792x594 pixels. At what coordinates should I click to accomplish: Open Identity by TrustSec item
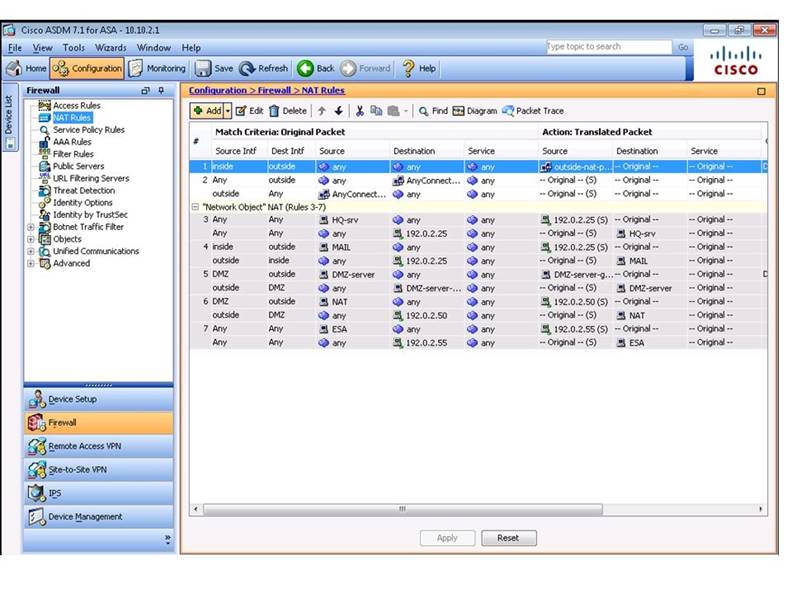tap(90, 215)
